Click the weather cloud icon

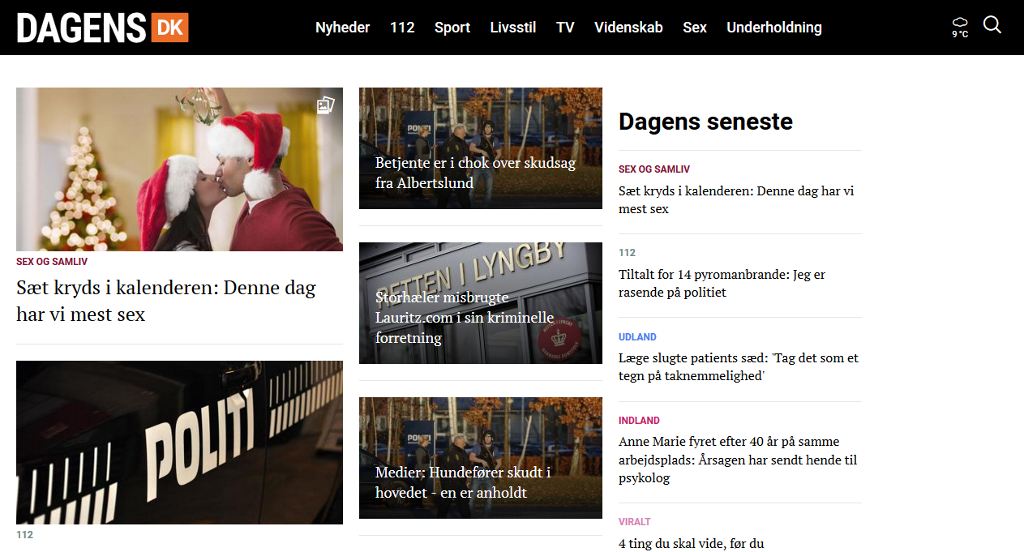tap(960, 27)
